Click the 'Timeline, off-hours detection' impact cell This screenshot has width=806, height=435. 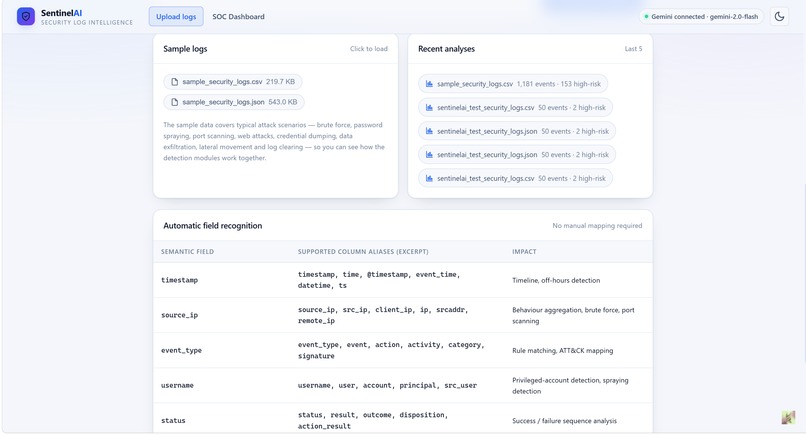[556, 280]
